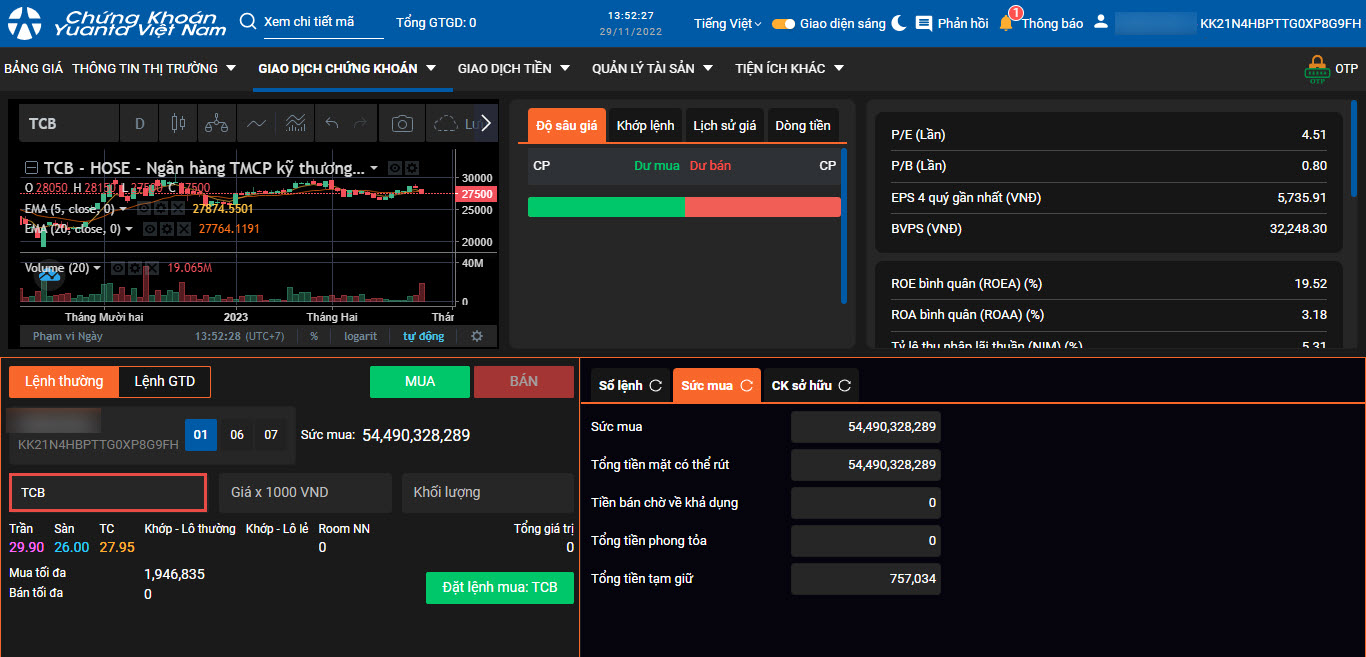Image resolution: width=1366 pixels, height=657 pixels.
Task: Expand the Volume (20) indicator dropdown arrow
Action: [97, 268]
